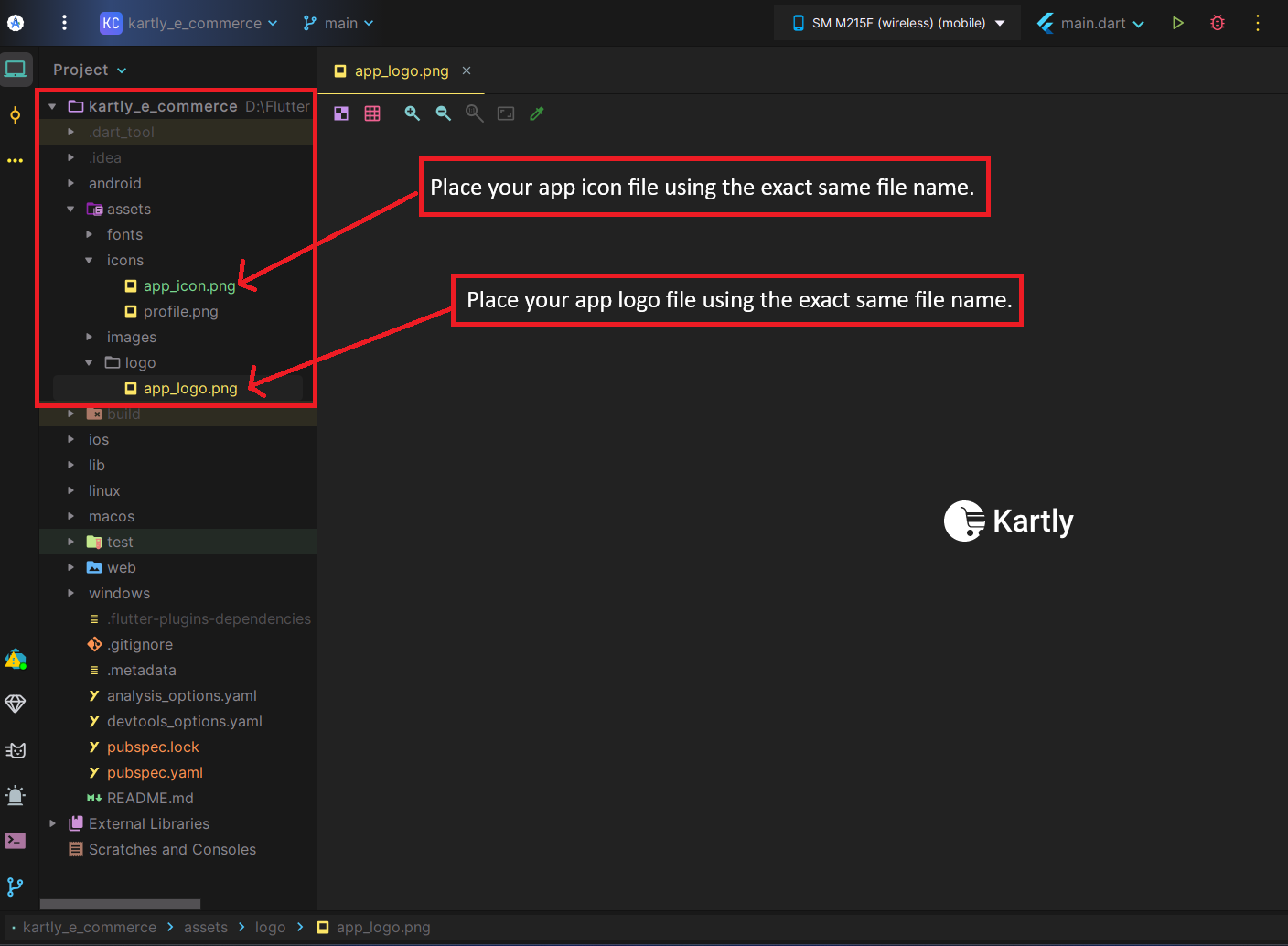Open the Commit tool window icon
The image size is (1288, 946).
[16, 115]
